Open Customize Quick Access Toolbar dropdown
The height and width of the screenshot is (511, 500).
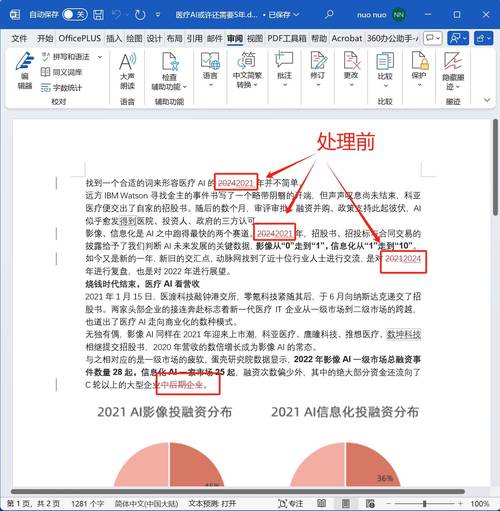click(158, 15)
